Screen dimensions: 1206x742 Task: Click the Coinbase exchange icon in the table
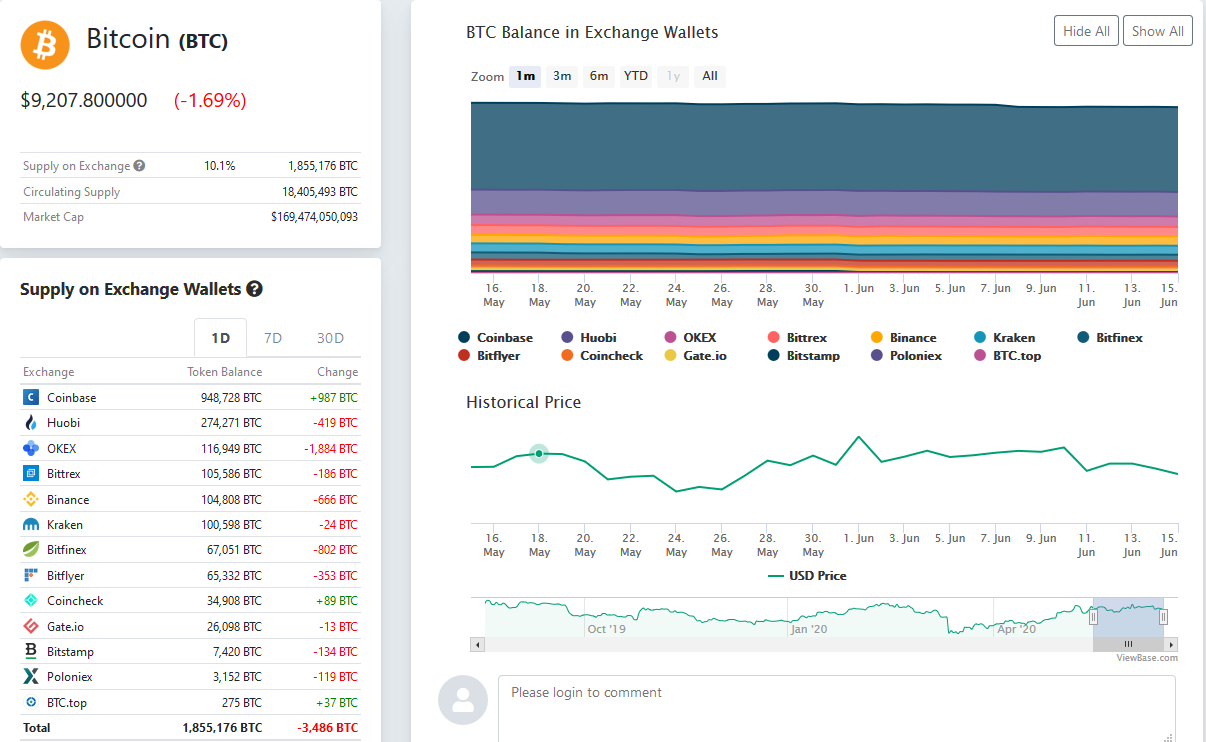point(30,397)
